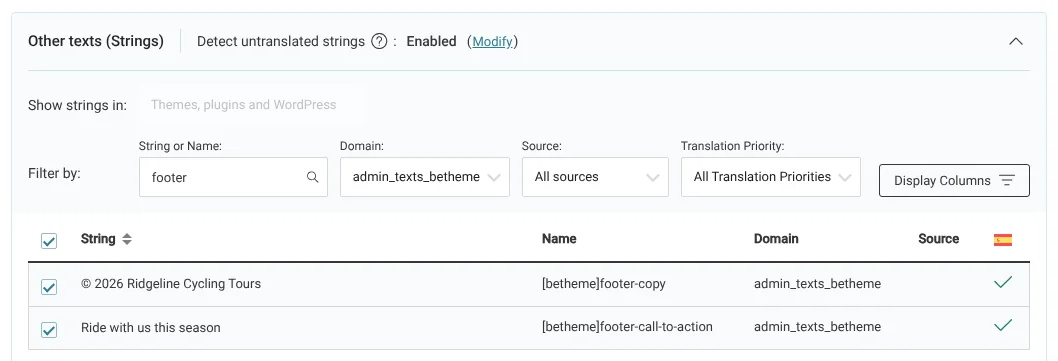Uncheck the Ride with us this season row

click(x=49, y=330)
